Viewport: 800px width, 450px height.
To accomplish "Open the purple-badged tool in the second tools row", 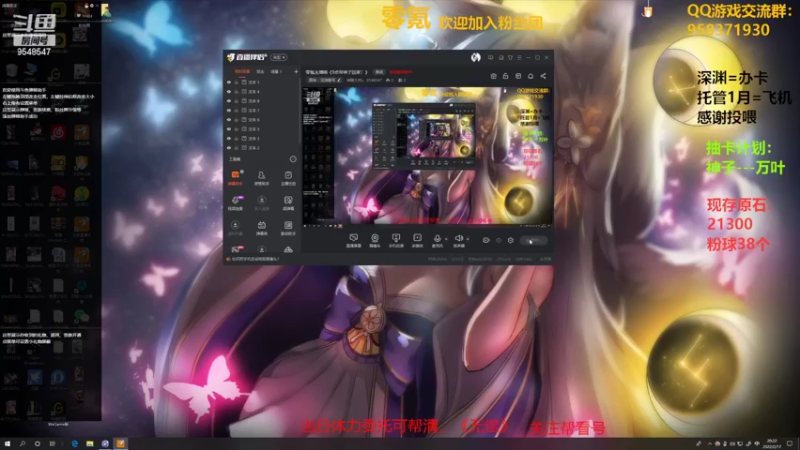I will coord(235,202).
